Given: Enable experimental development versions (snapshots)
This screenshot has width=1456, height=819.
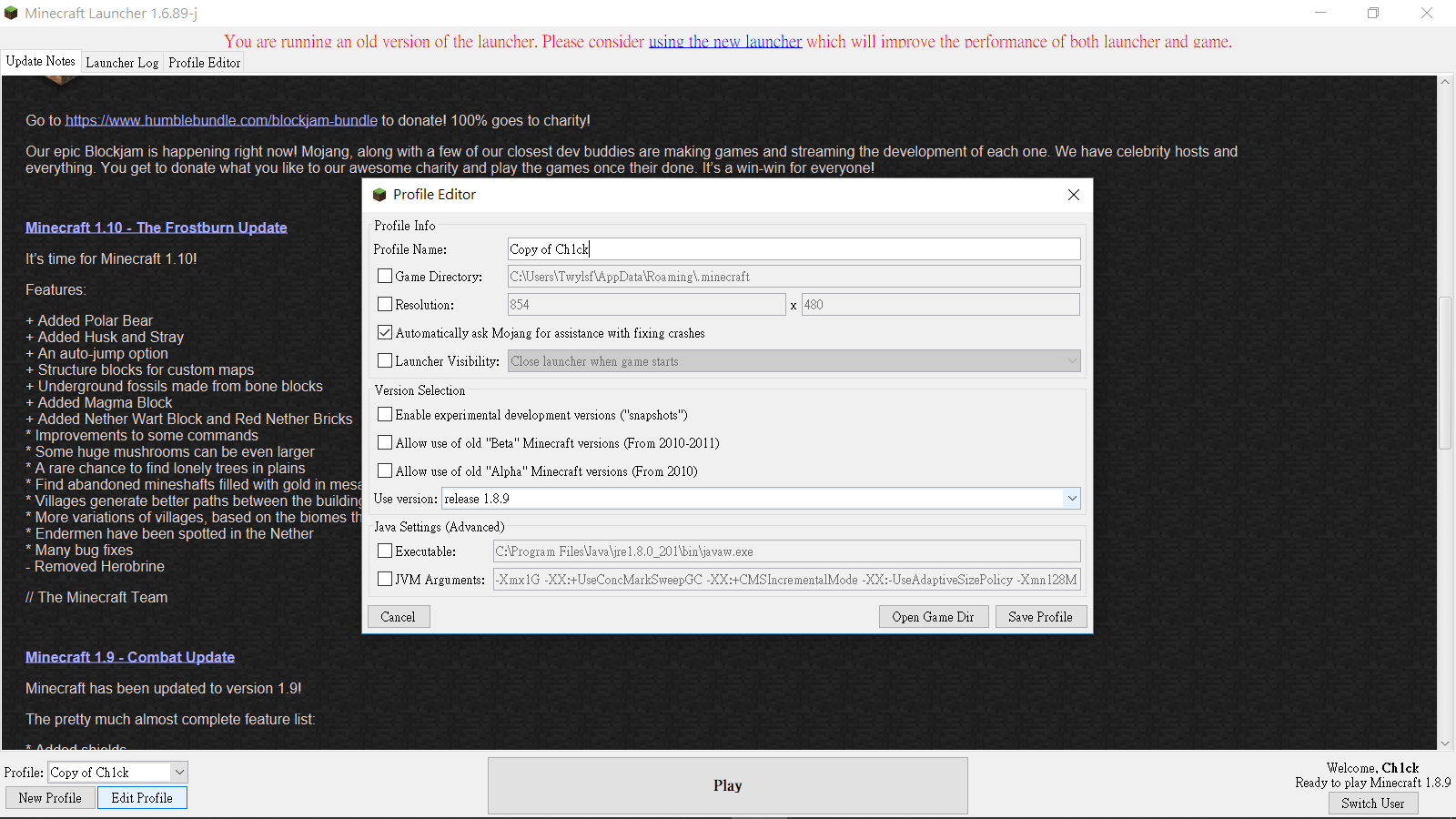Looking at the screenshot, I should coord(385,414).
